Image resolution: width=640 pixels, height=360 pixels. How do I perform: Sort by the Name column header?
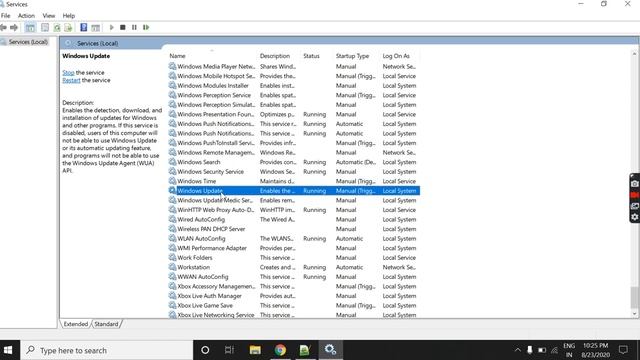(x=177, y=56)
